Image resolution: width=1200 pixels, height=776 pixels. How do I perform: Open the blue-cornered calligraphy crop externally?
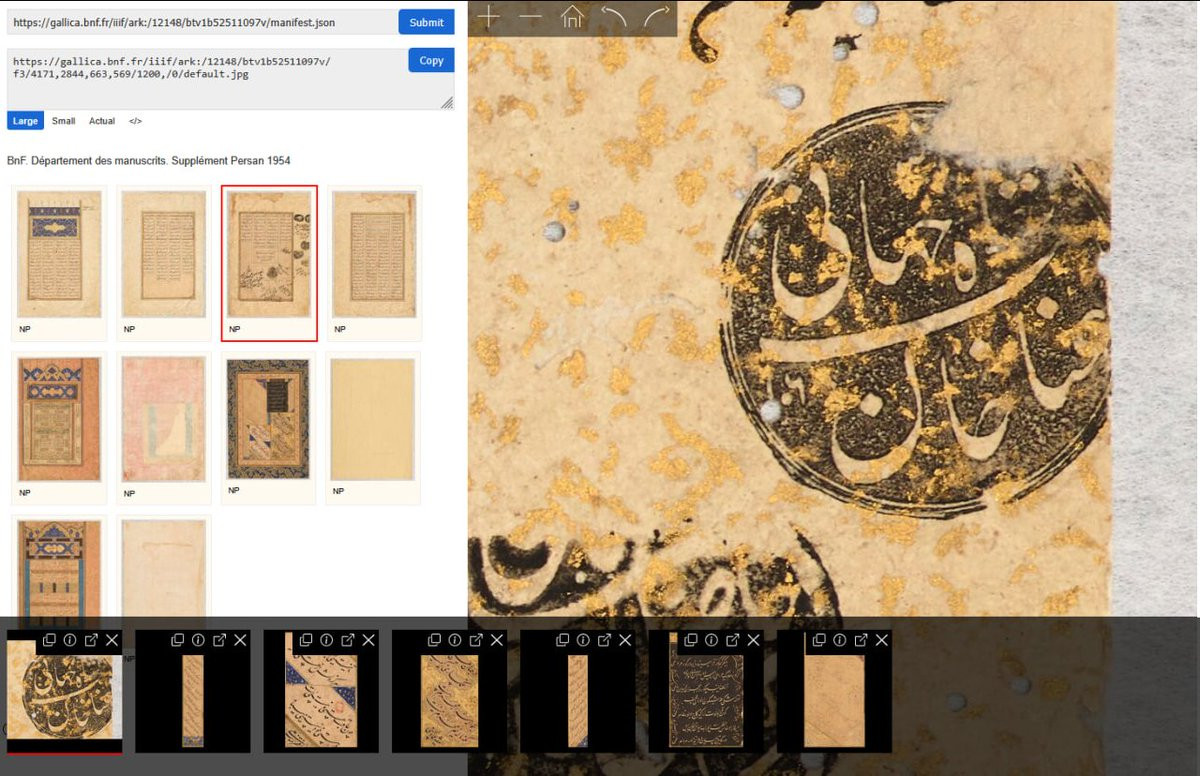(x=348, y=640)
